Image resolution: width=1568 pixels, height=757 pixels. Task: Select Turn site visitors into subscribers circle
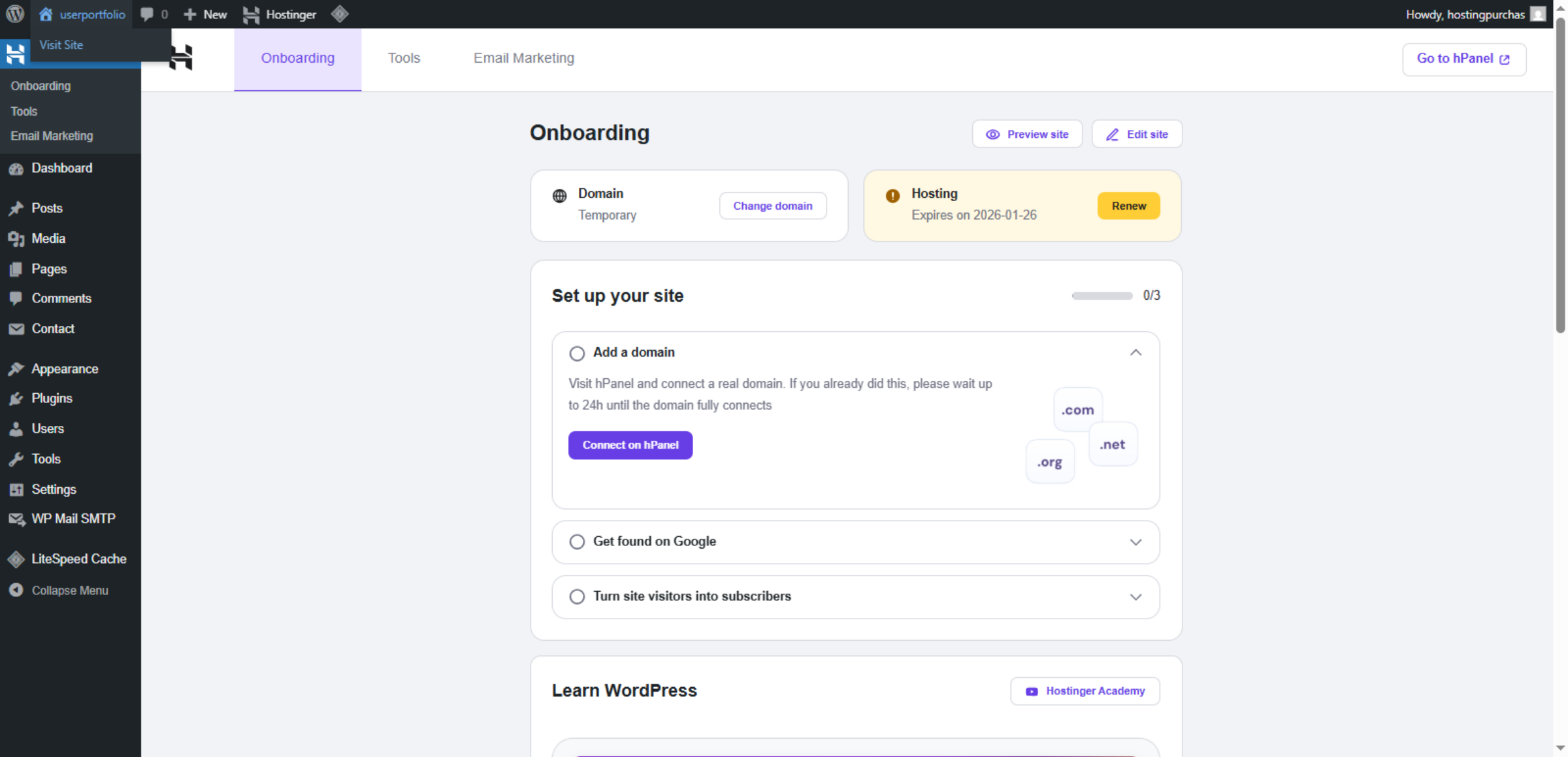tap(577, 596)
